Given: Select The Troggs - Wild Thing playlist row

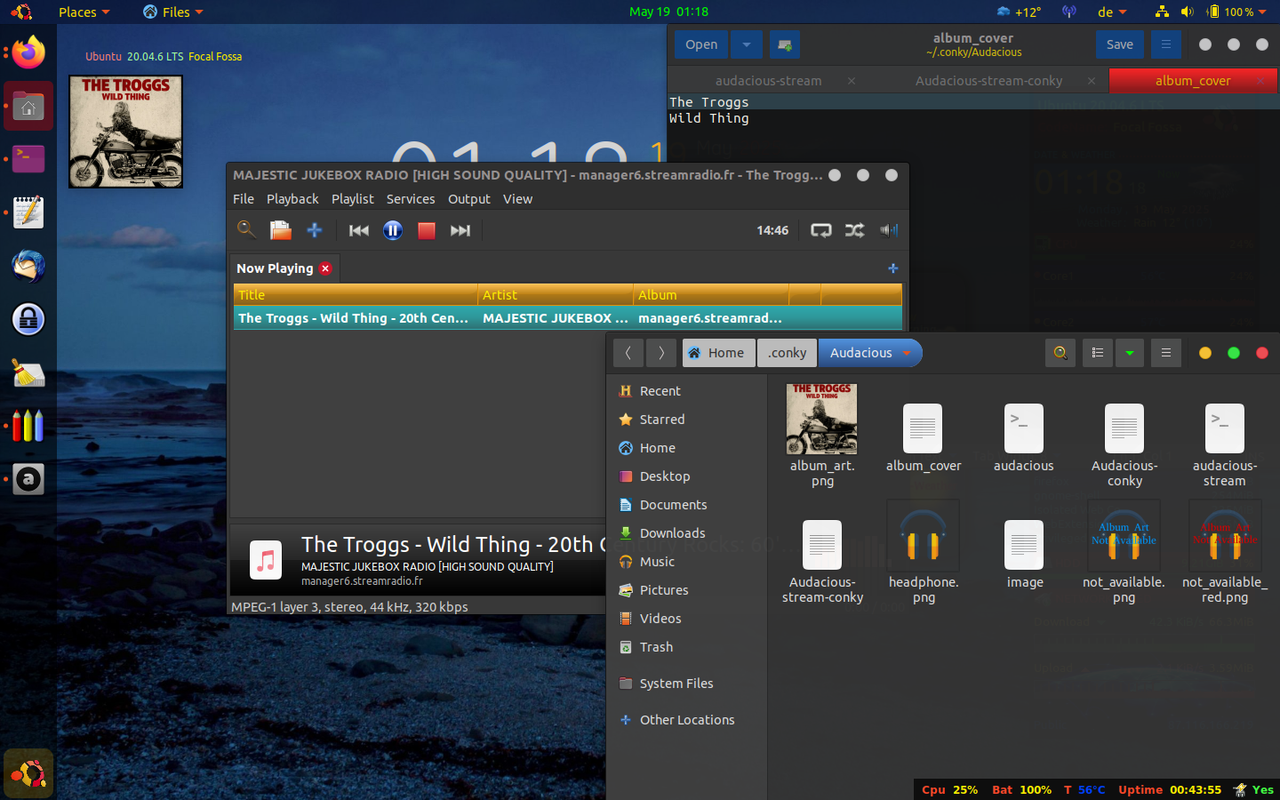Looking at the screenshot, I should pos(567,318).
